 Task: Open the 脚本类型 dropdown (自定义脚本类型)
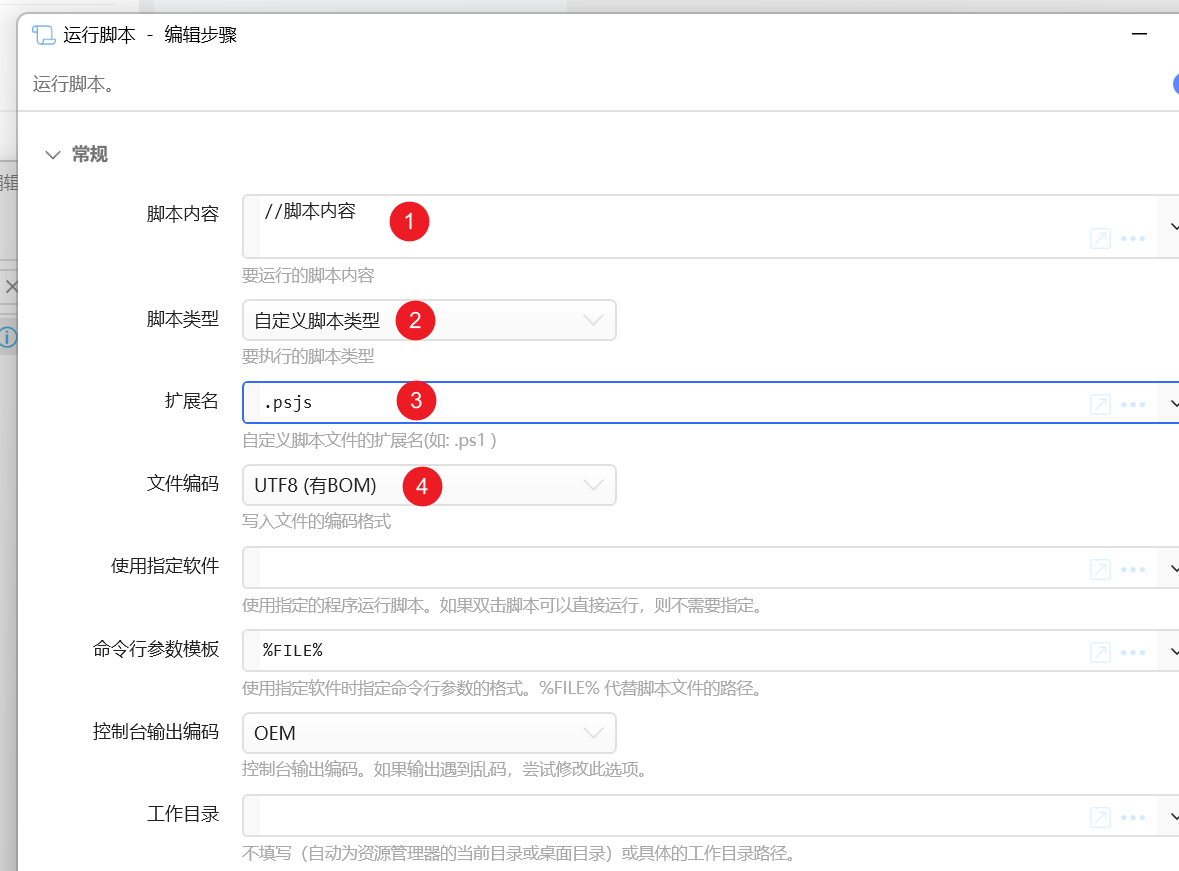click(429, 320)
